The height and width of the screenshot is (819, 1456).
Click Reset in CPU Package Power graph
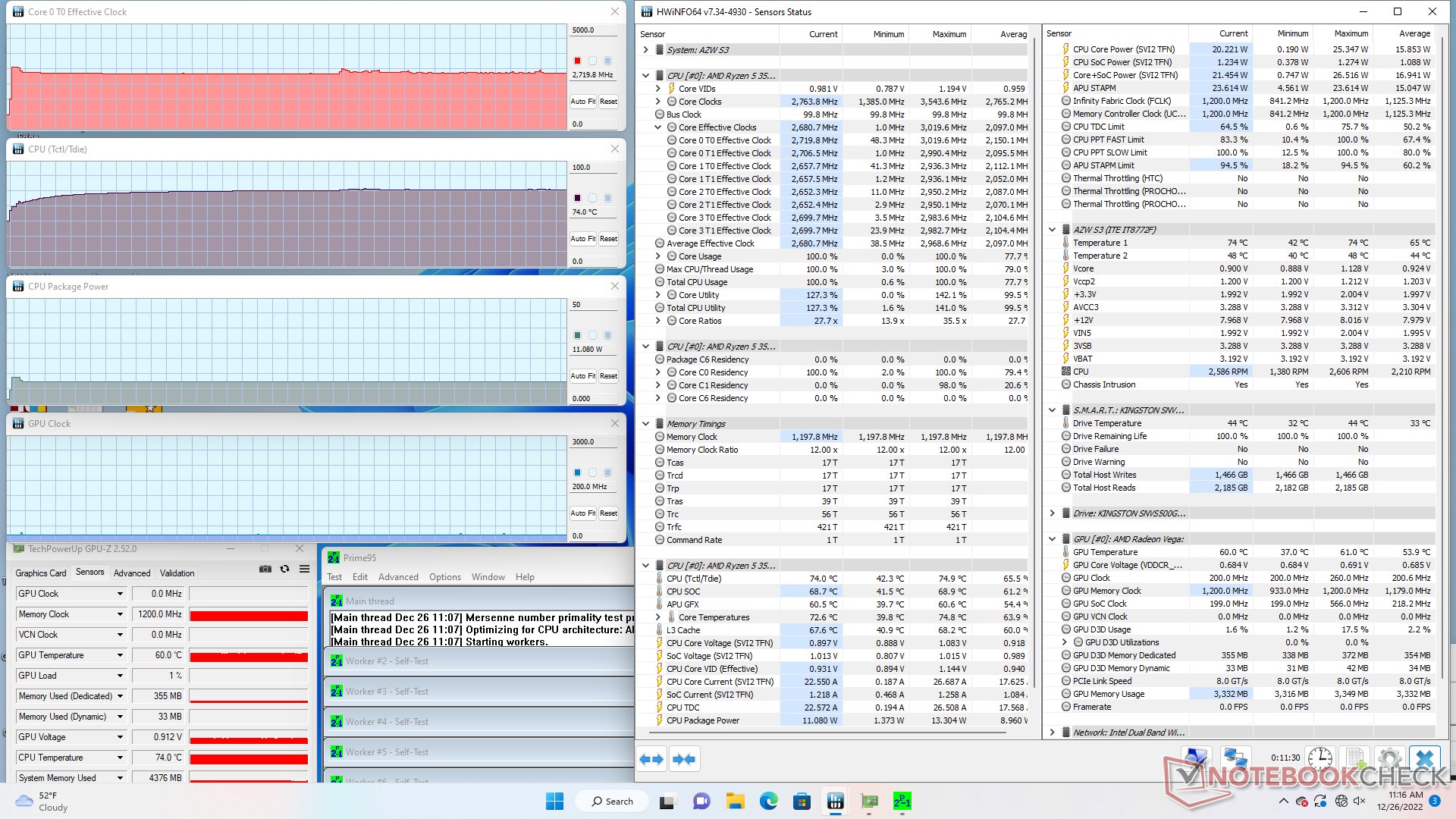[608, 376]
